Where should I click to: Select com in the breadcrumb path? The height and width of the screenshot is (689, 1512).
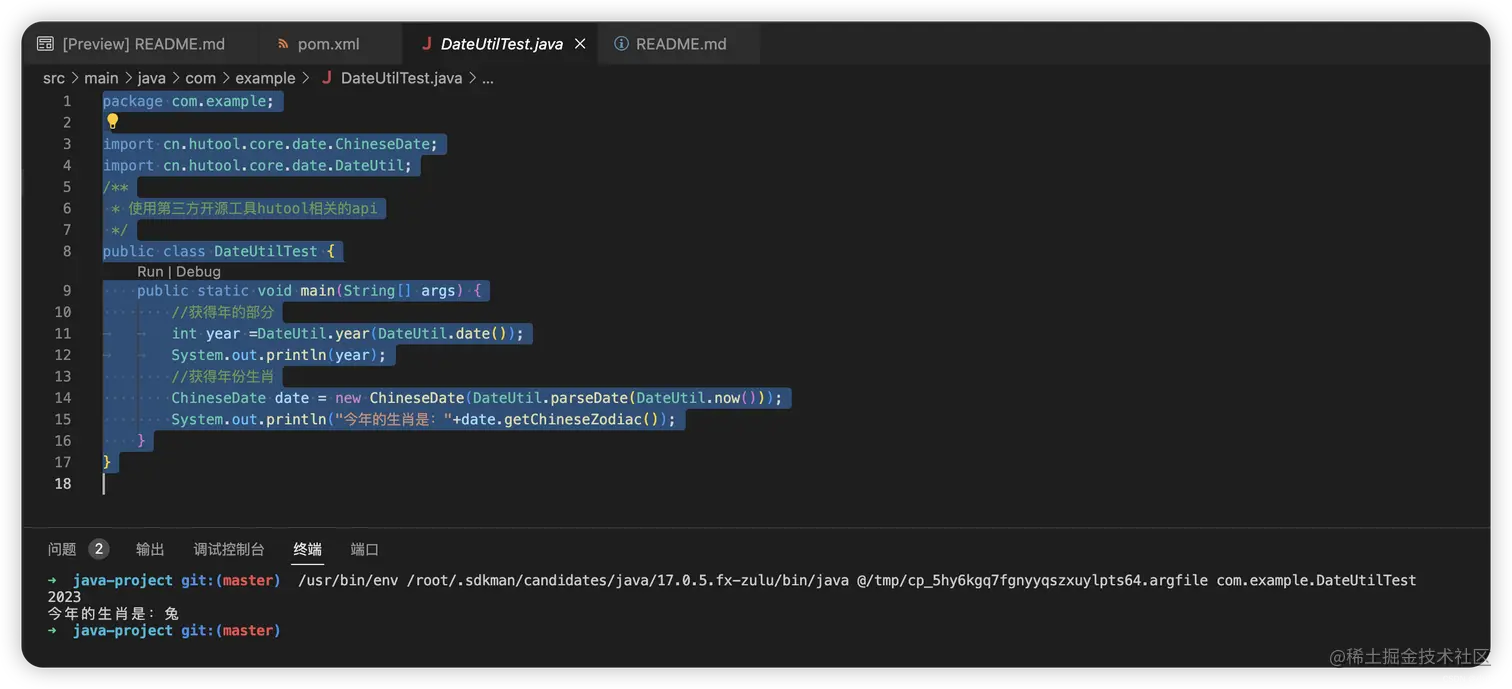200,78
